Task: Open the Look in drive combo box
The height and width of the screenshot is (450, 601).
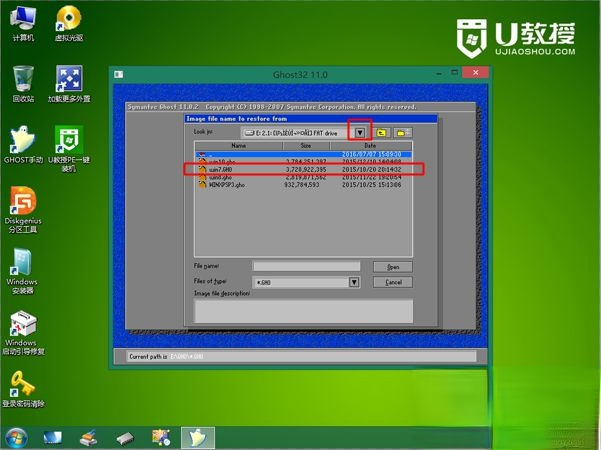Action: click(x=304, y=133)
